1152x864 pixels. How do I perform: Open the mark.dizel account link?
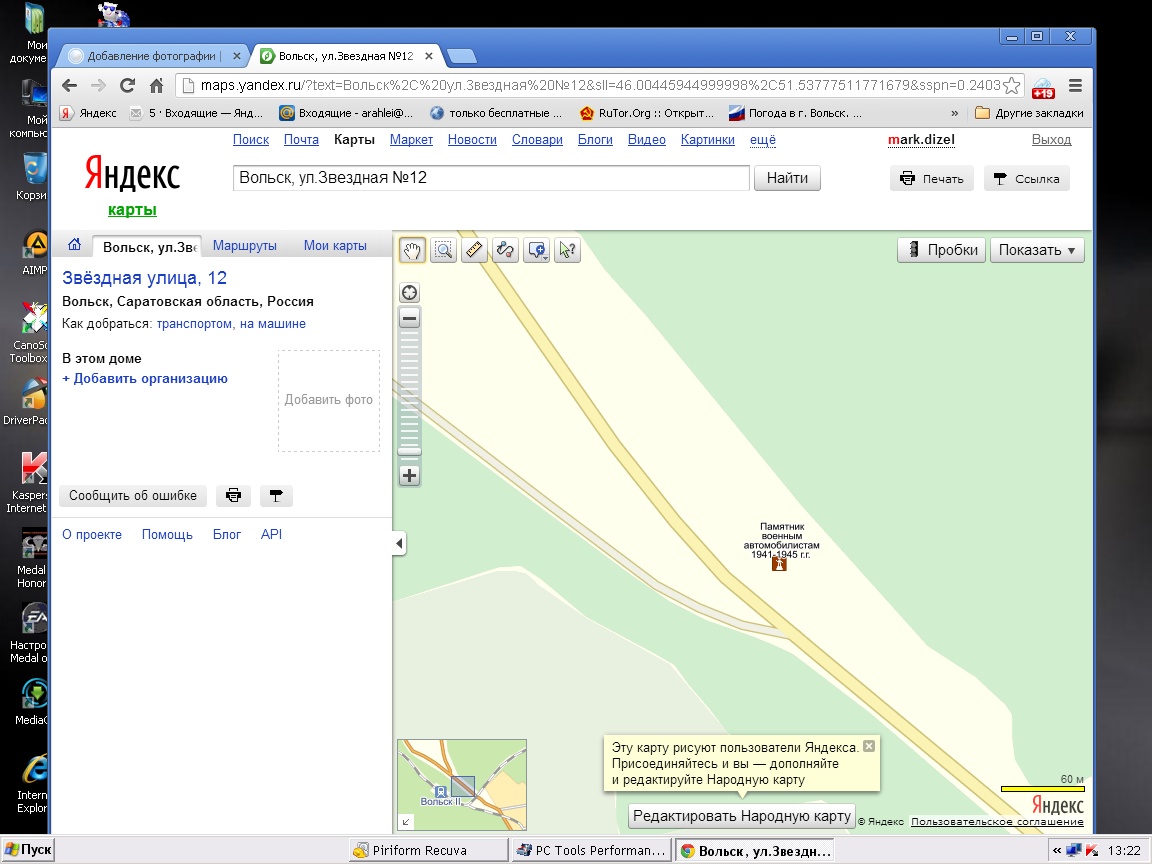[921, 140]
